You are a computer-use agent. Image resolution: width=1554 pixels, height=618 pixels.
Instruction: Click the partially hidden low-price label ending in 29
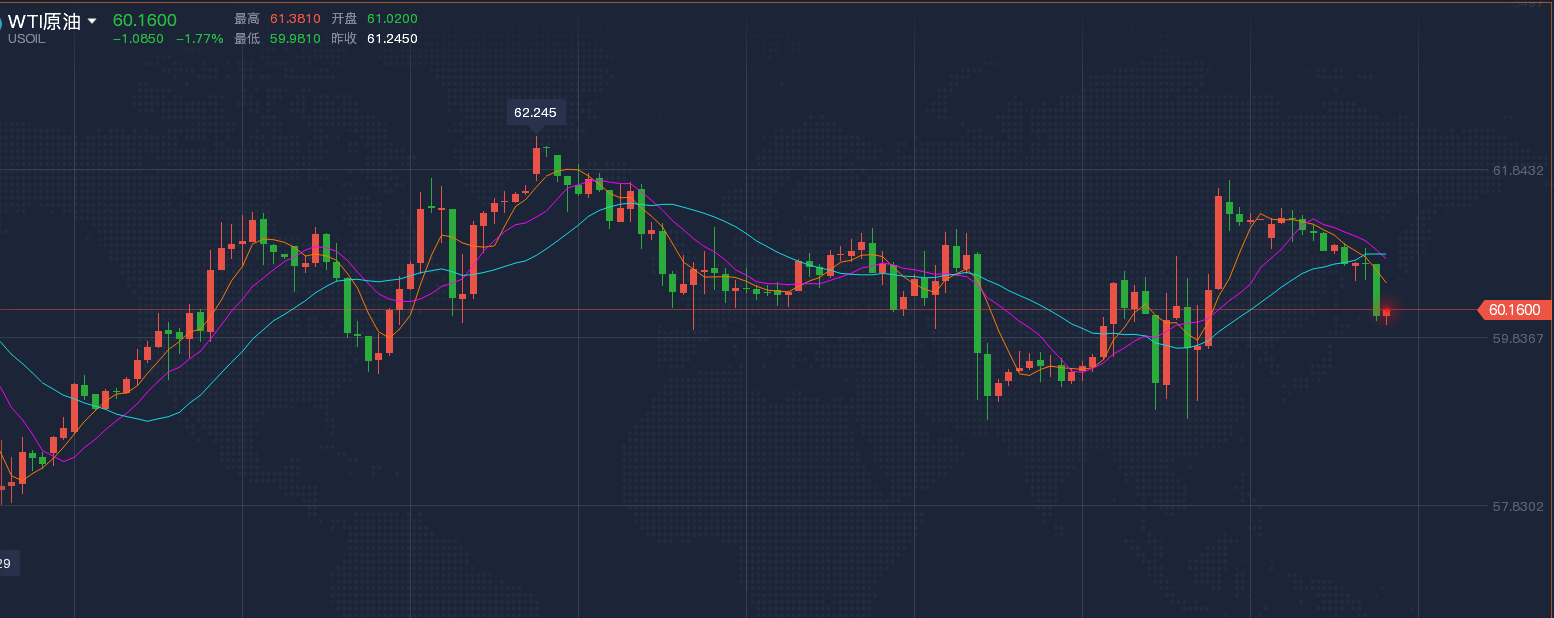(x=6, y=564)
